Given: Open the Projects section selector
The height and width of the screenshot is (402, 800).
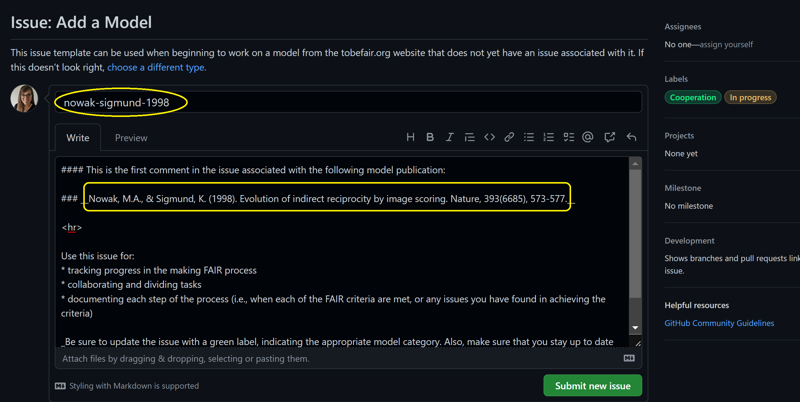Looking at the screenshot, I should [x=679, y=136].
